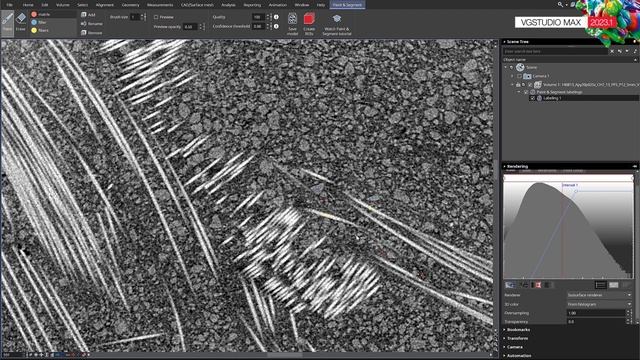Open the Renderer dropdown

(599, 295)
